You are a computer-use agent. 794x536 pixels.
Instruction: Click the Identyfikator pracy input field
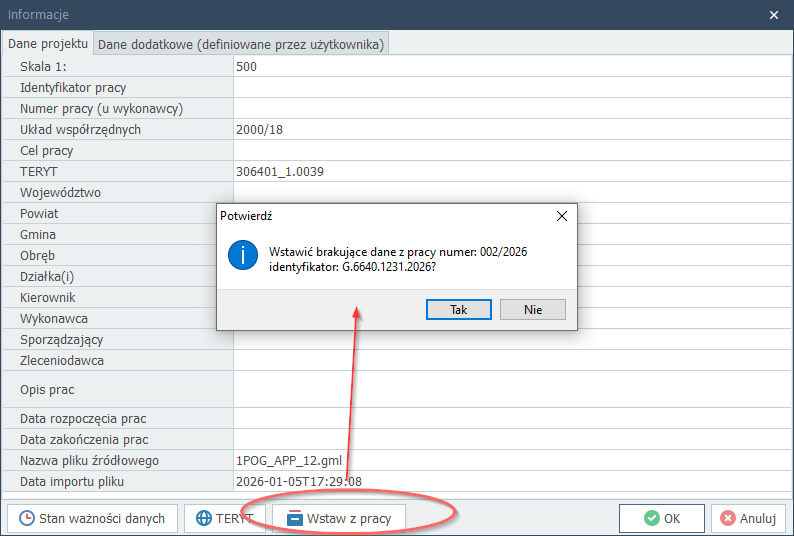(x=510, y=88)
